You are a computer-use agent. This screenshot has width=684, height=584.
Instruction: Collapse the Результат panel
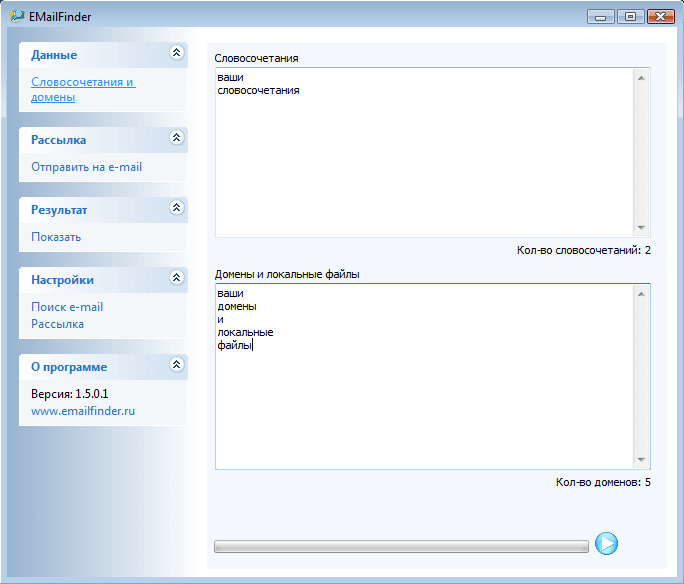pos(176,208)
